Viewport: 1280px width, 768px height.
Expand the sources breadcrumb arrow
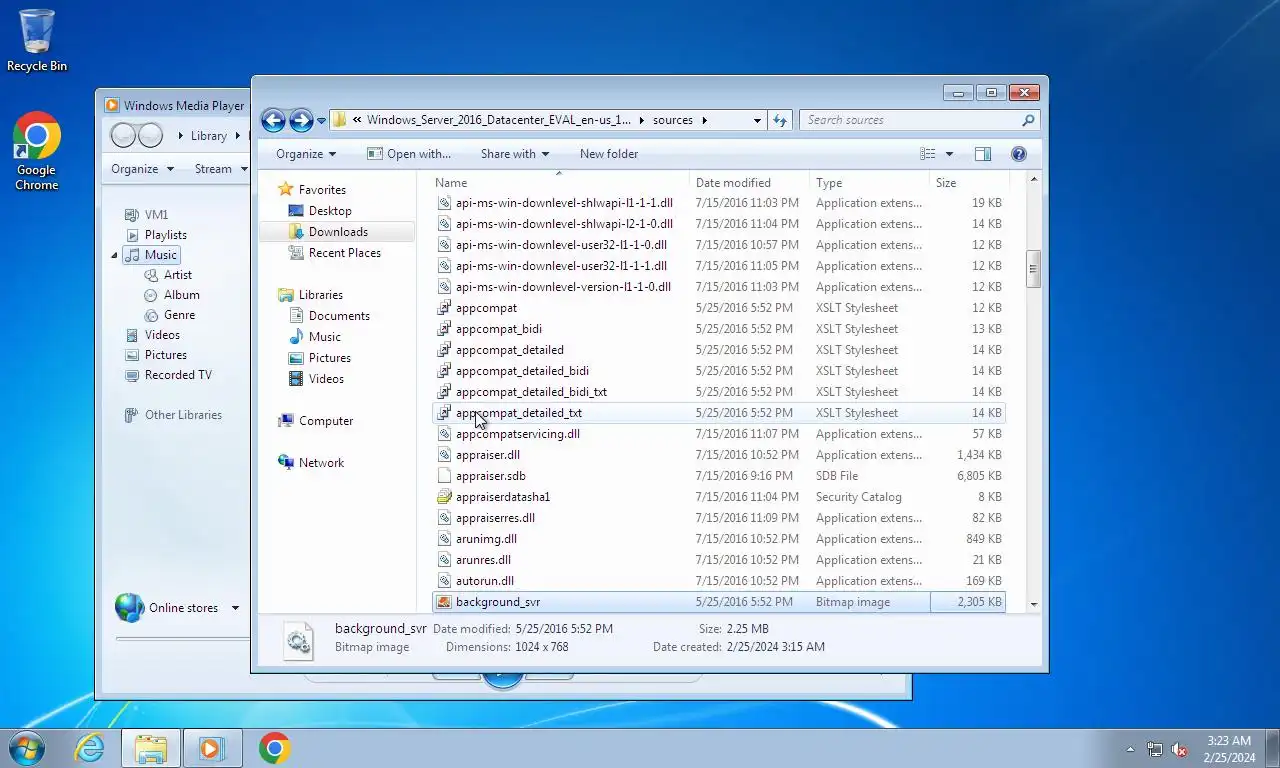(704, 120)
